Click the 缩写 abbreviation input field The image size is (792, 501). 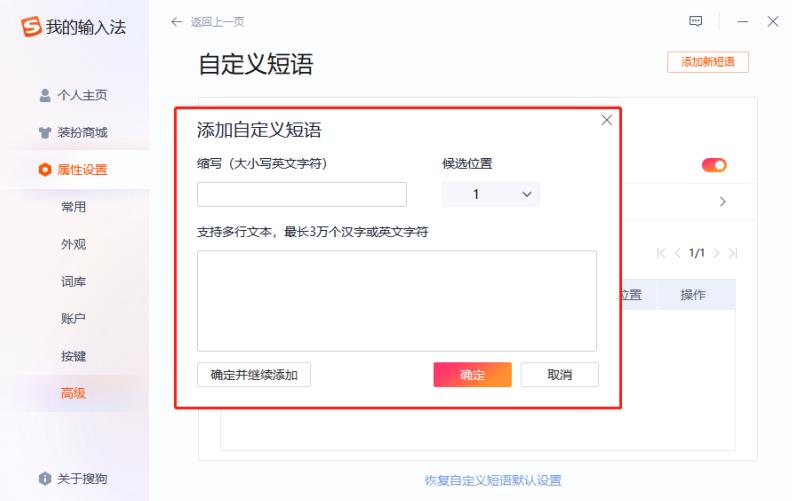point(302,194)
